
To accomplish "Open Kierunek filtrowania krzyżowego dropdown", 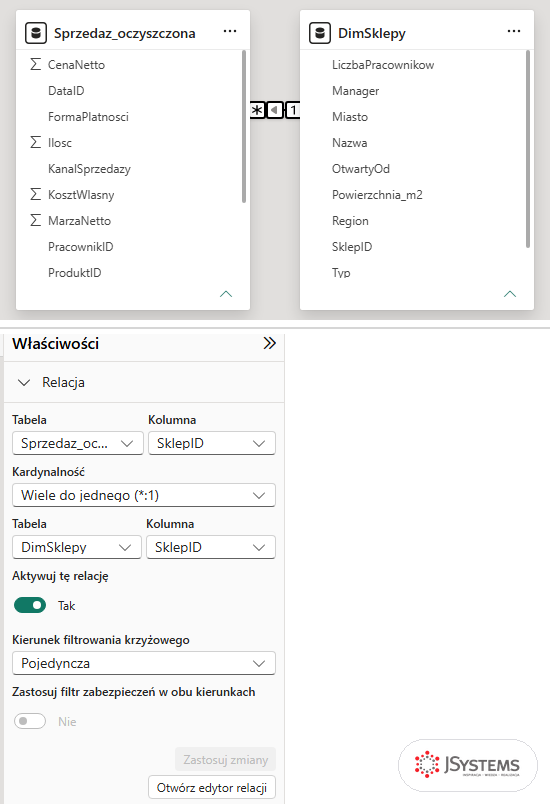I will tap(144, 664).
